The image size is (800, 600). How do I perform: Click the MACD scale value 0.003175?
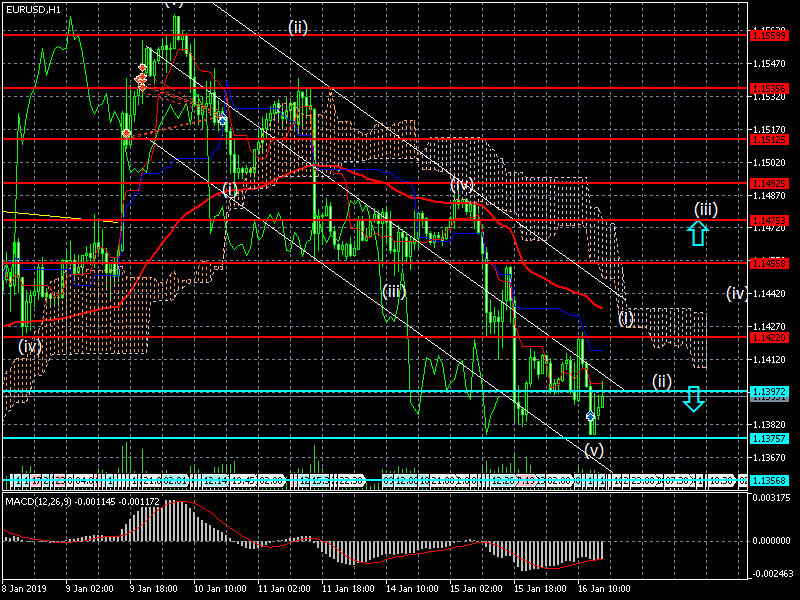coord(771,497)
